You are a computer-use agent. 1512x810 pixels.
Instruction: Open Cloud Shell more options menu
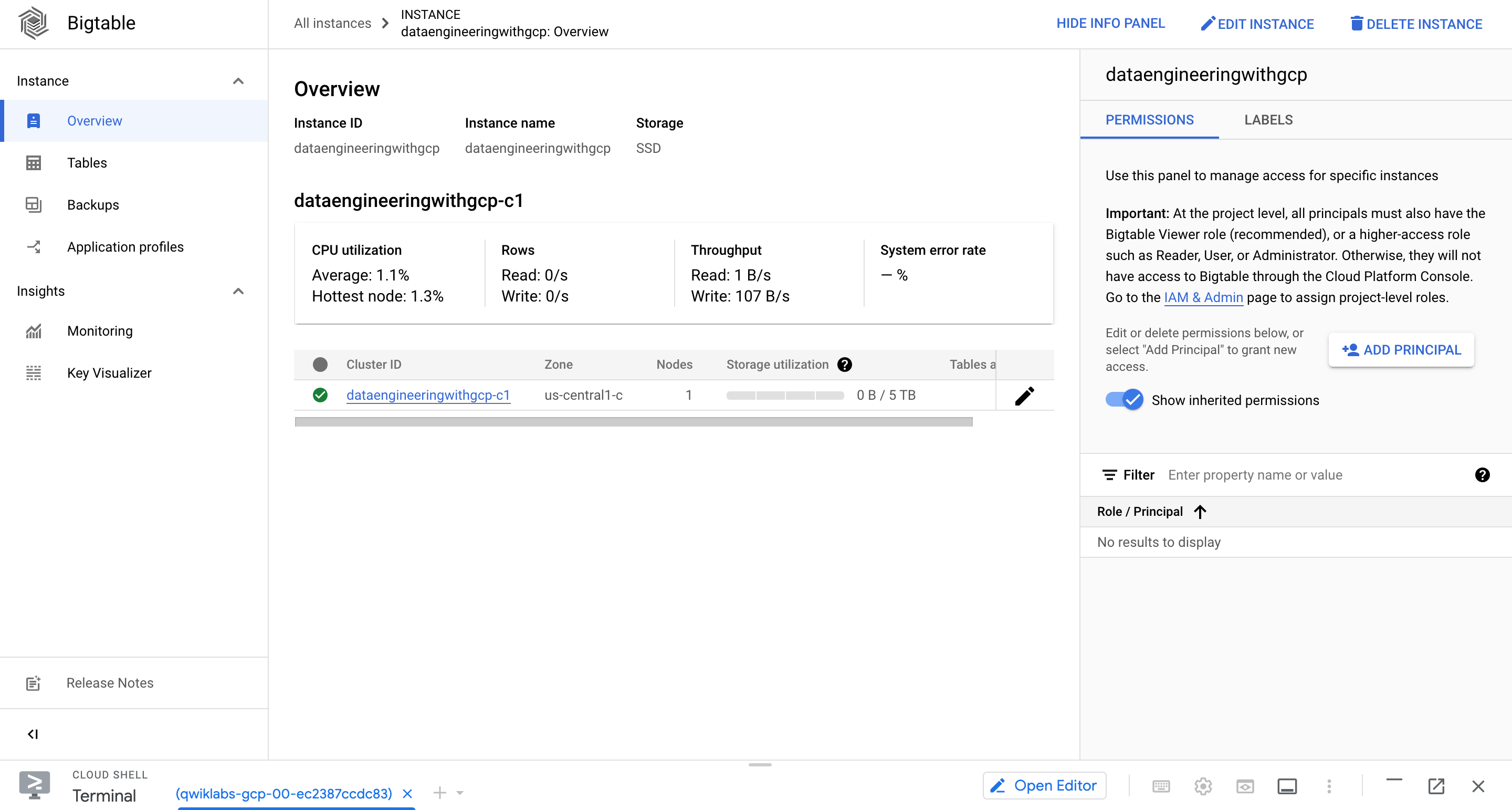pyautogui.click(x=1329, y=786)
